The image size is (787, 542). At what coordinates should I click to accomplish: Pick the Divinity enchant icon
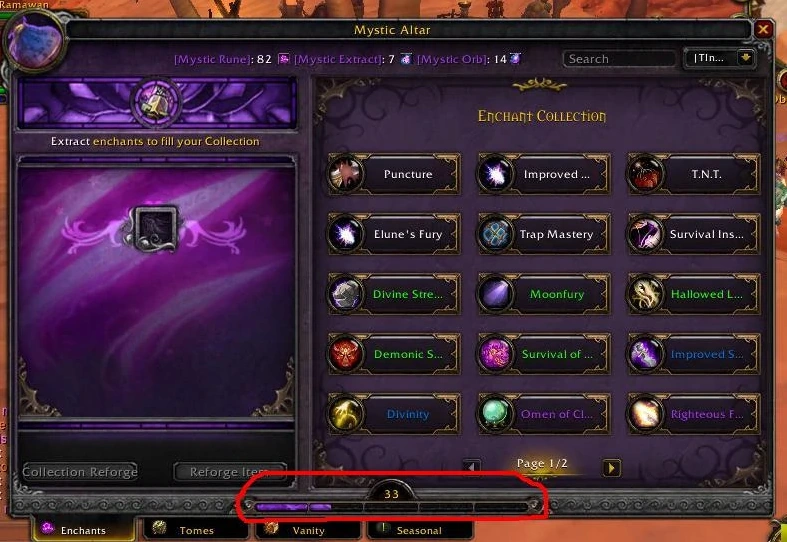pyautogui.click(x=345, y=414)
